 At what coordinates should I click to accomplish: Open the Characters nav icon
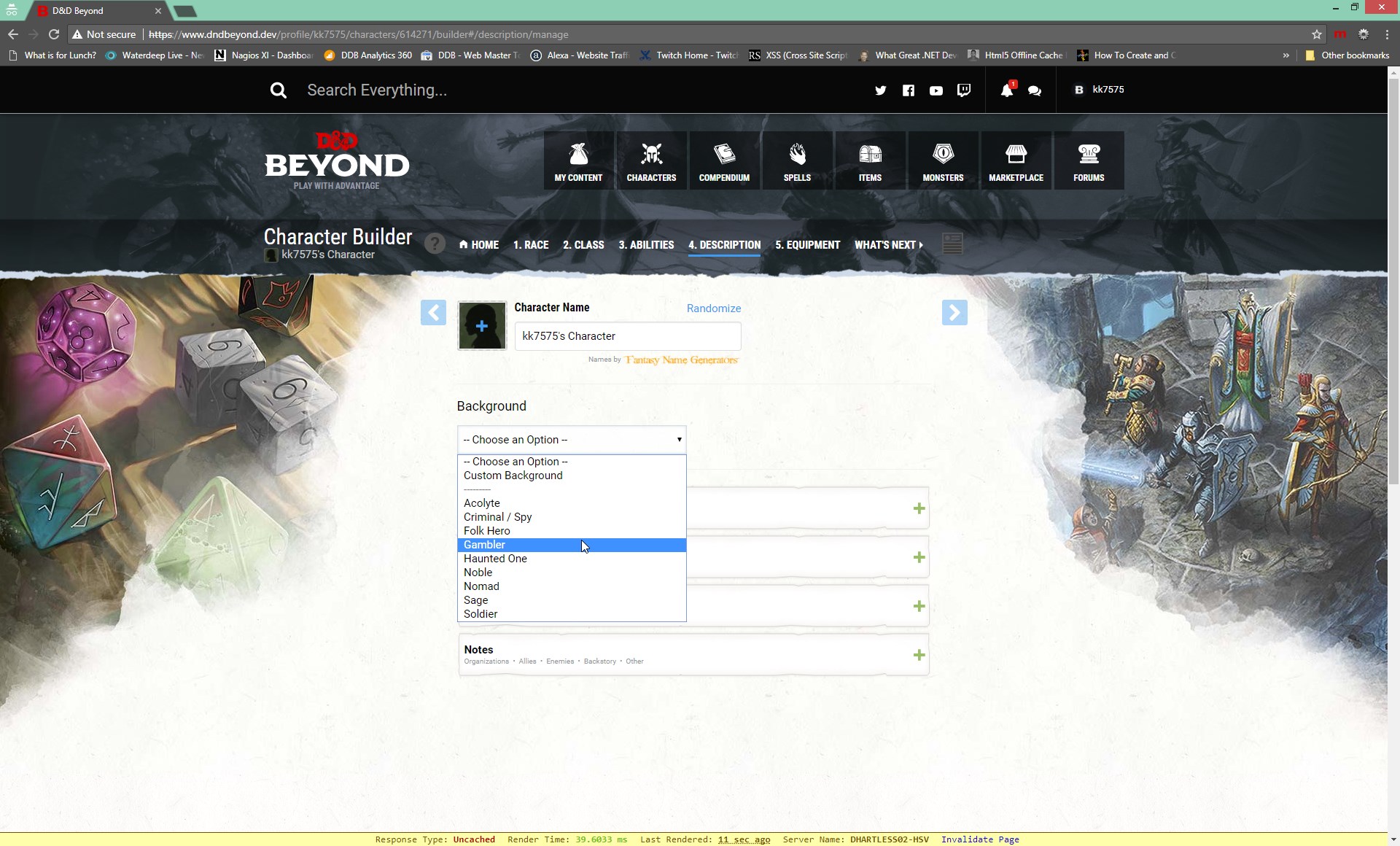[x=651, y=160]
